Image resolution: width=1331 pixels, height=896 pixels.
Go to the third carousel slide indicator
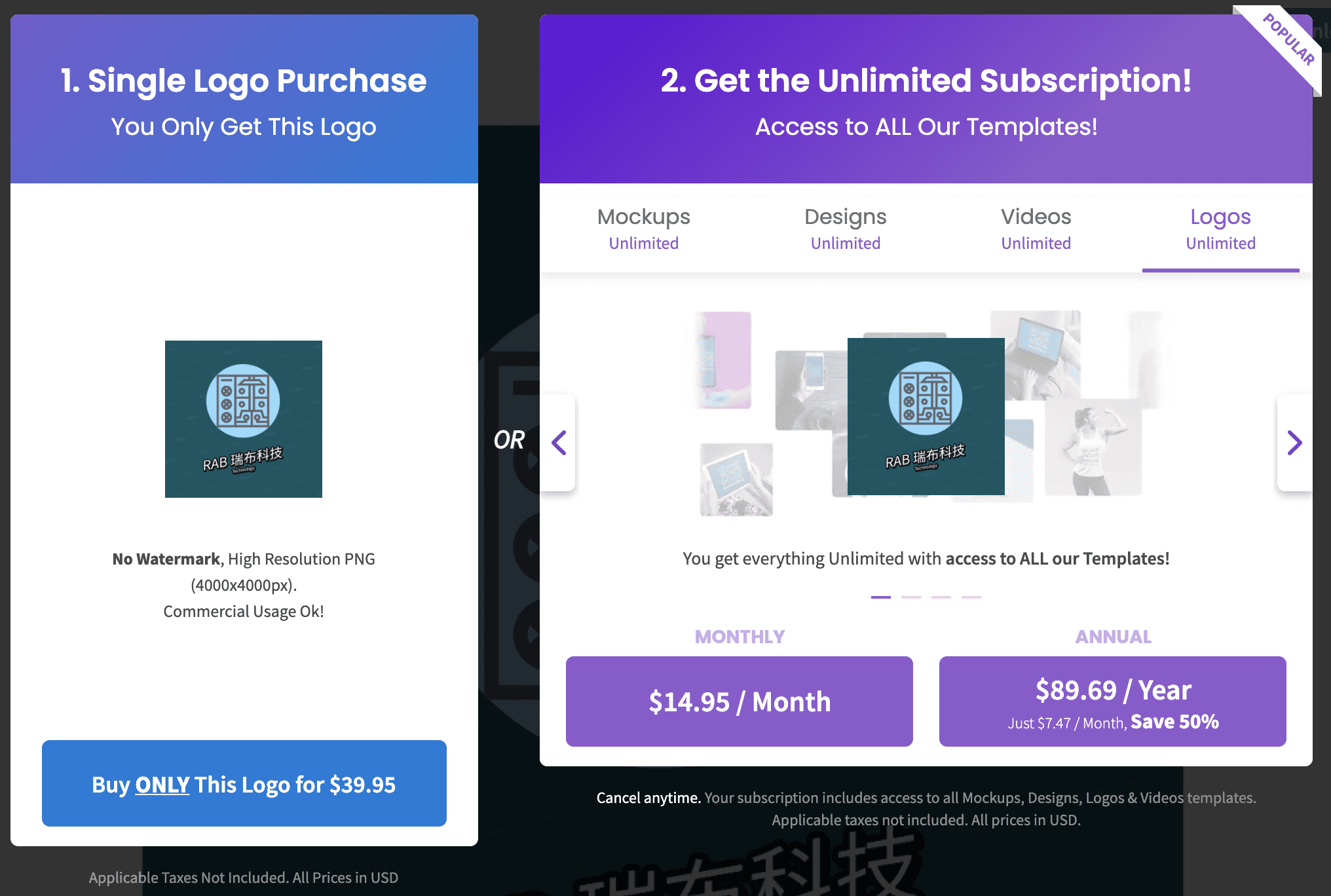(x=941, y=597)
